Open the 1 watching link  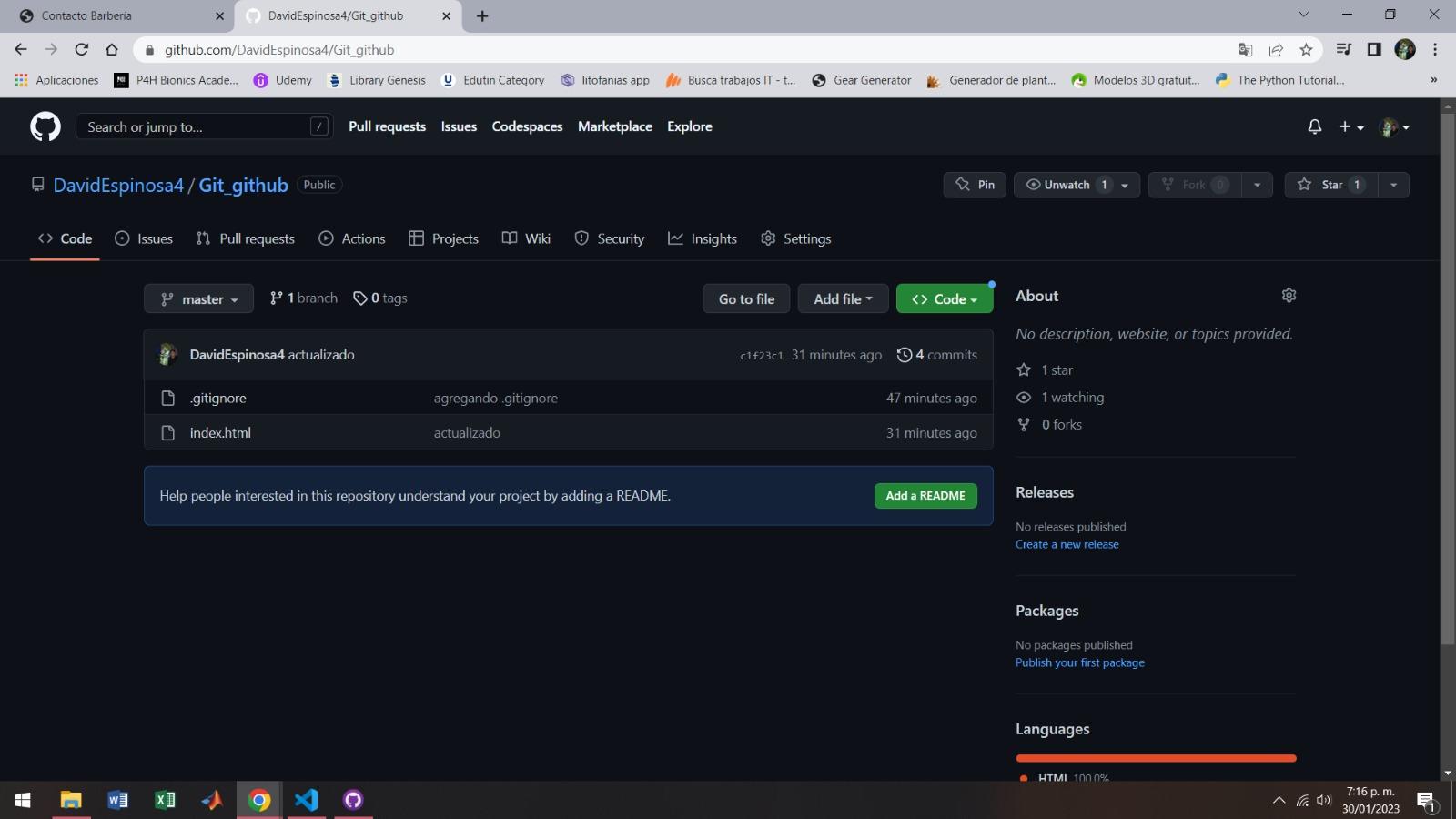tap(1060, 397)
